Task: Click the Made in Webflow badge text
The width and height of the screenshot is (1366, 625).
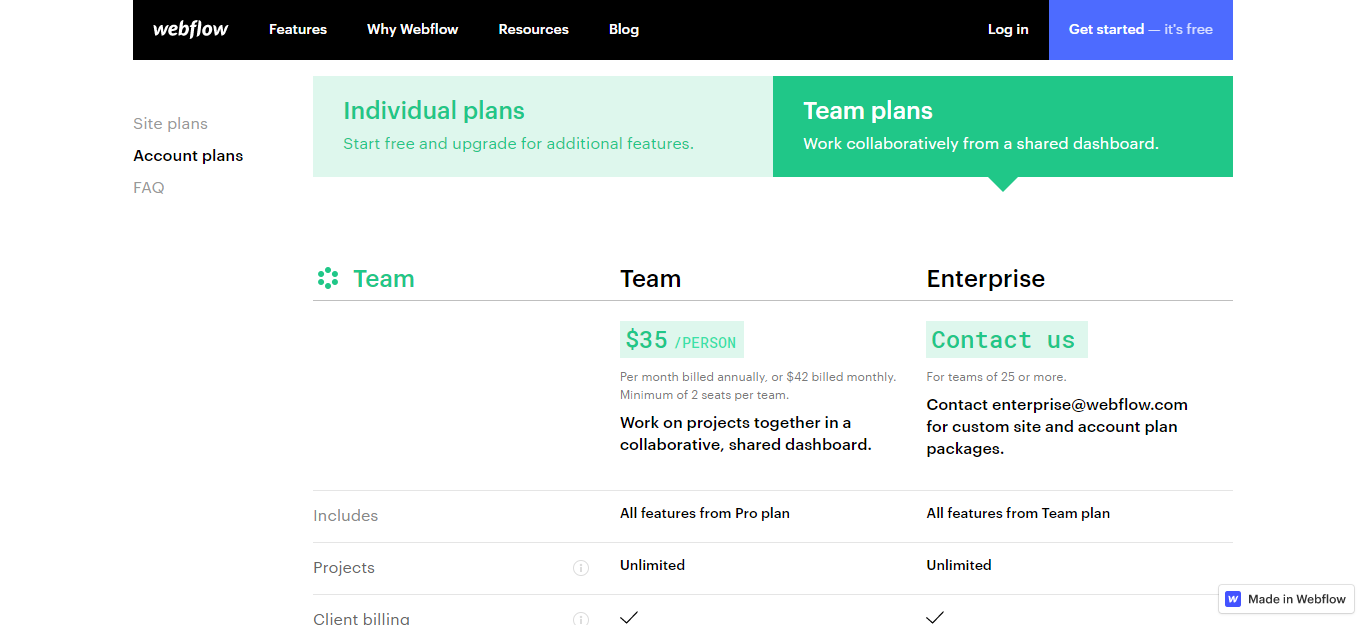Action: pyautogui.click(x=1297, y=599)
